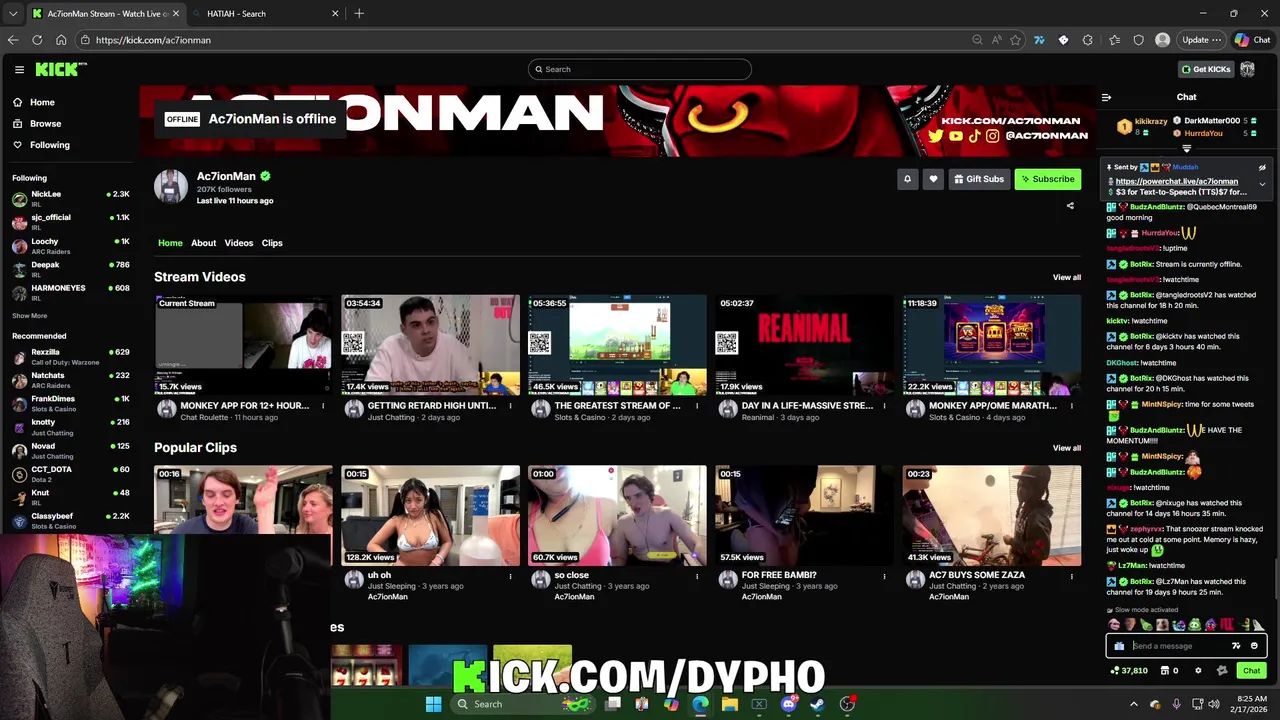Viewport: 1280px width, 720px height.
Task: Open the Kick hamburger sidebar menu
Action: 19,69
